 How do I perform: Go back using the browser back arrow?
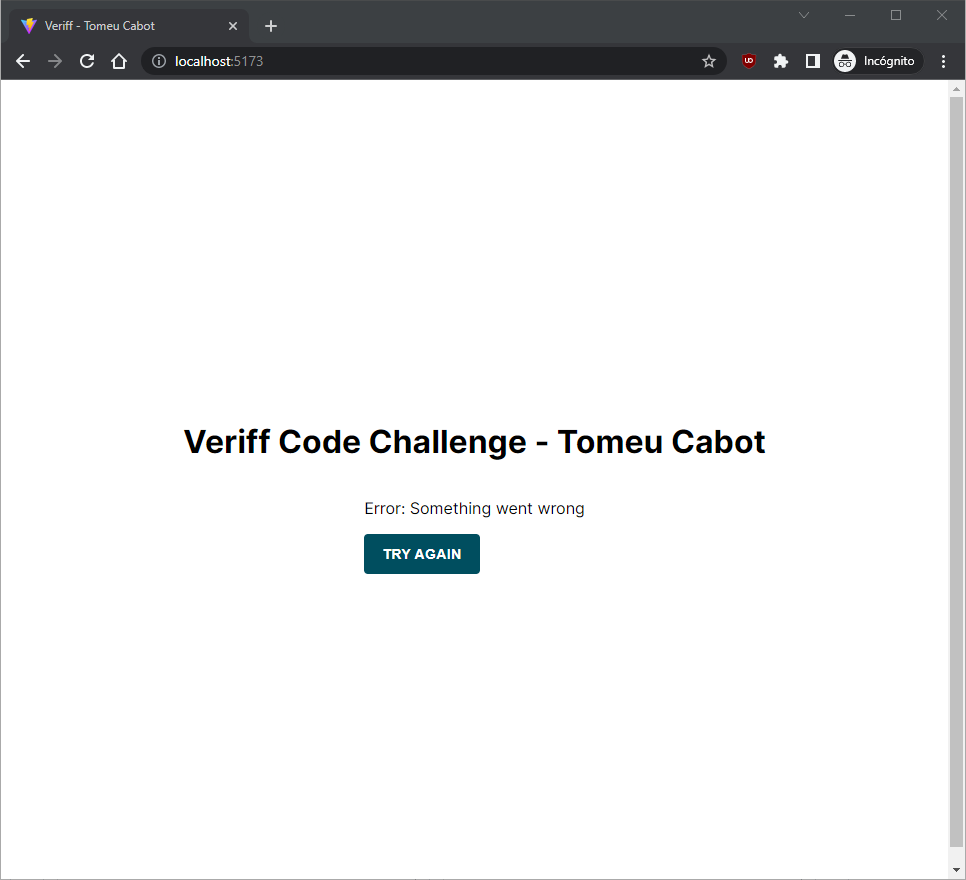tap(23, 61)
